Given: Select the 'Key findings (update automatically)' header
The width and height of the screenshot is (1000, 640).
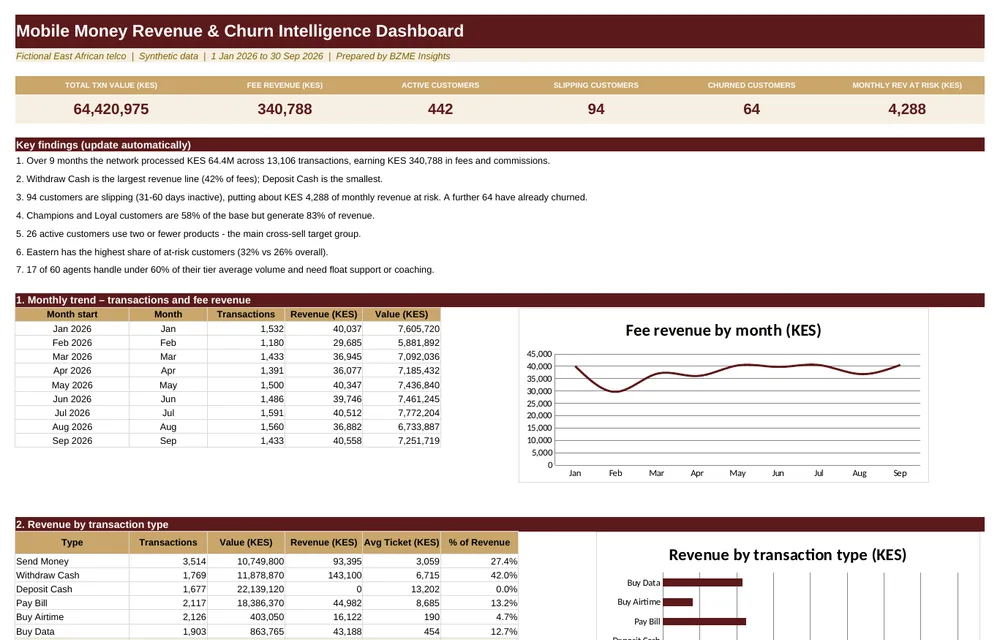Looking at the screenshot, I should click(103, 145).
